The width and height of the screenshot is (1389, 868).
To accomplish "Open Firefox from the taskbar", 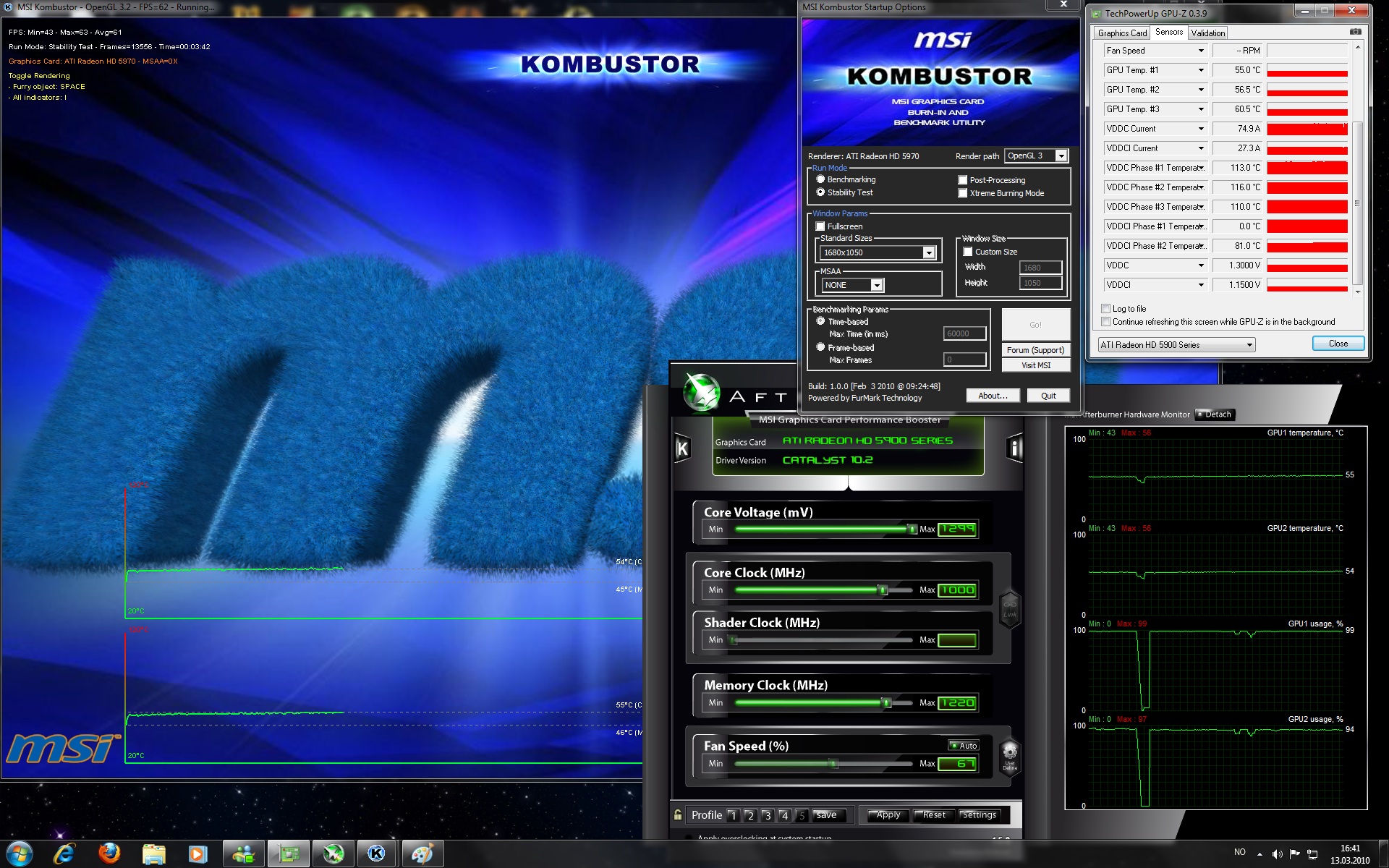I will [x=109, y=854].
